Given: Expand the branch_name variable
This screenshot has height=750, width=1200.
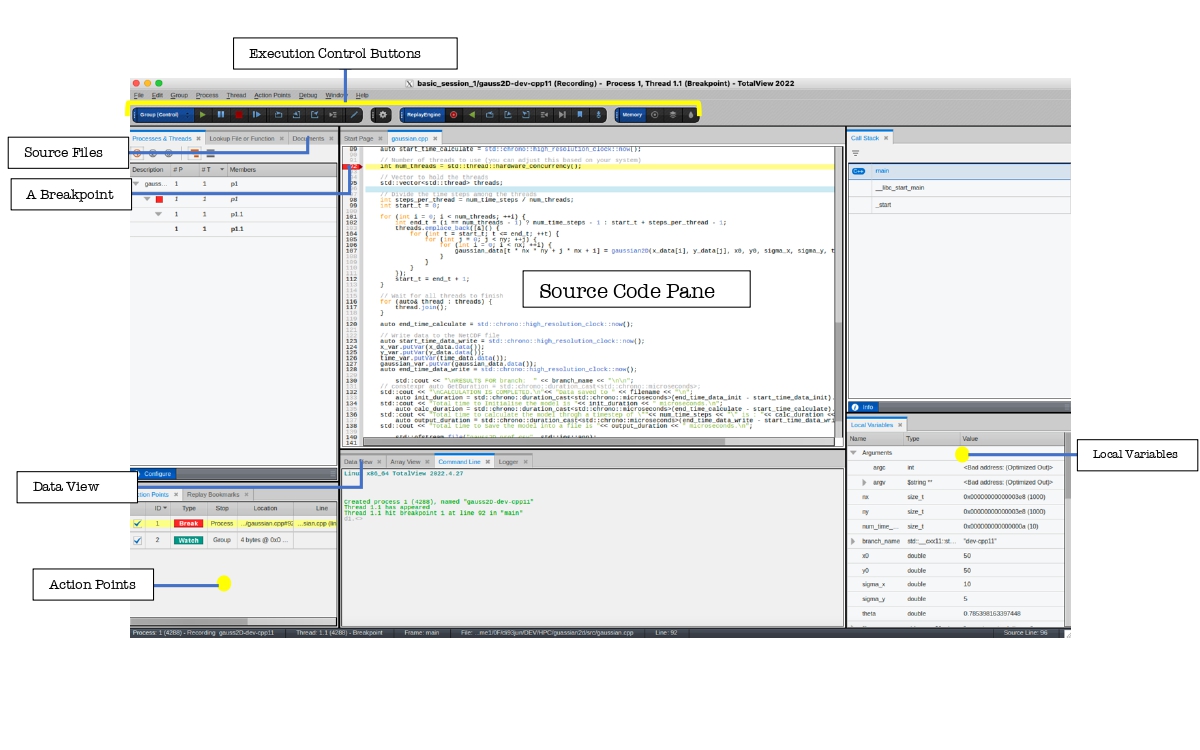Looking at the screenshot, I should coord(853,541).
